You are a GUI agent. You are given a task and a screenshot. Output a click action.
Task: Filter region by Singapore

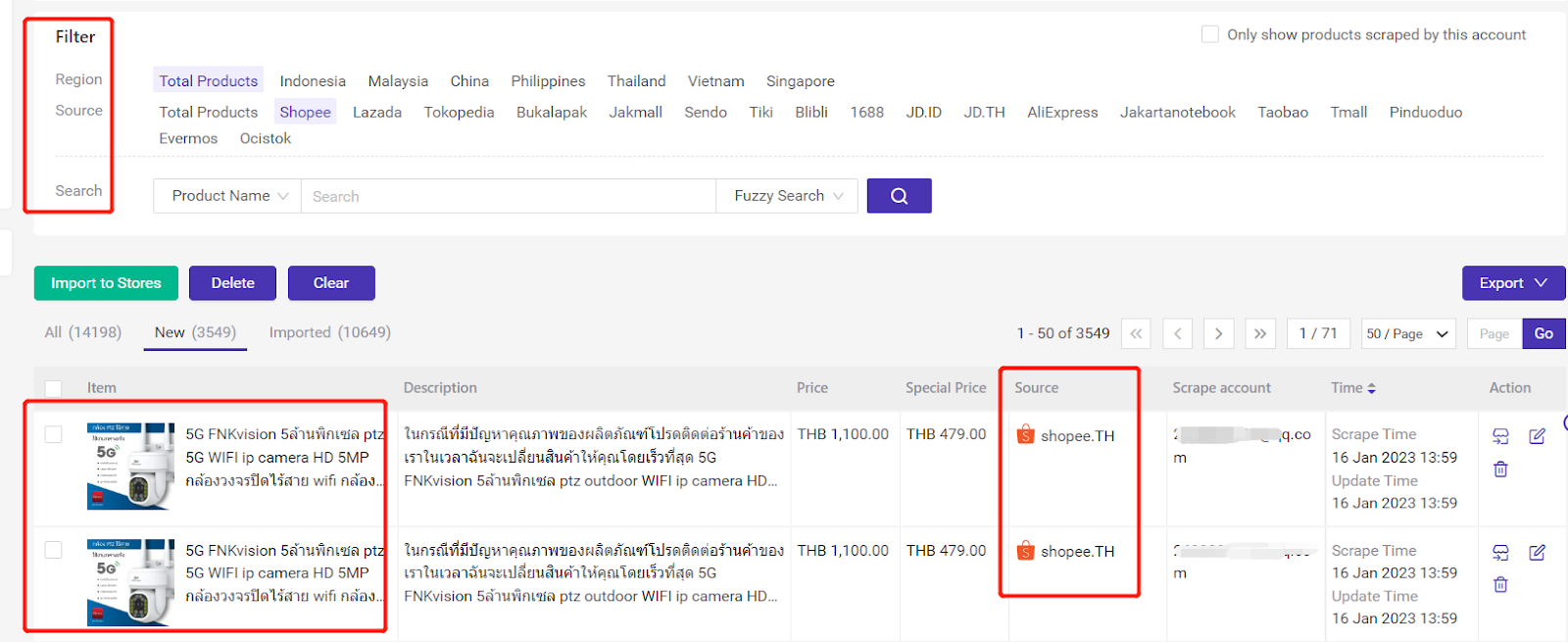point(801,81)
